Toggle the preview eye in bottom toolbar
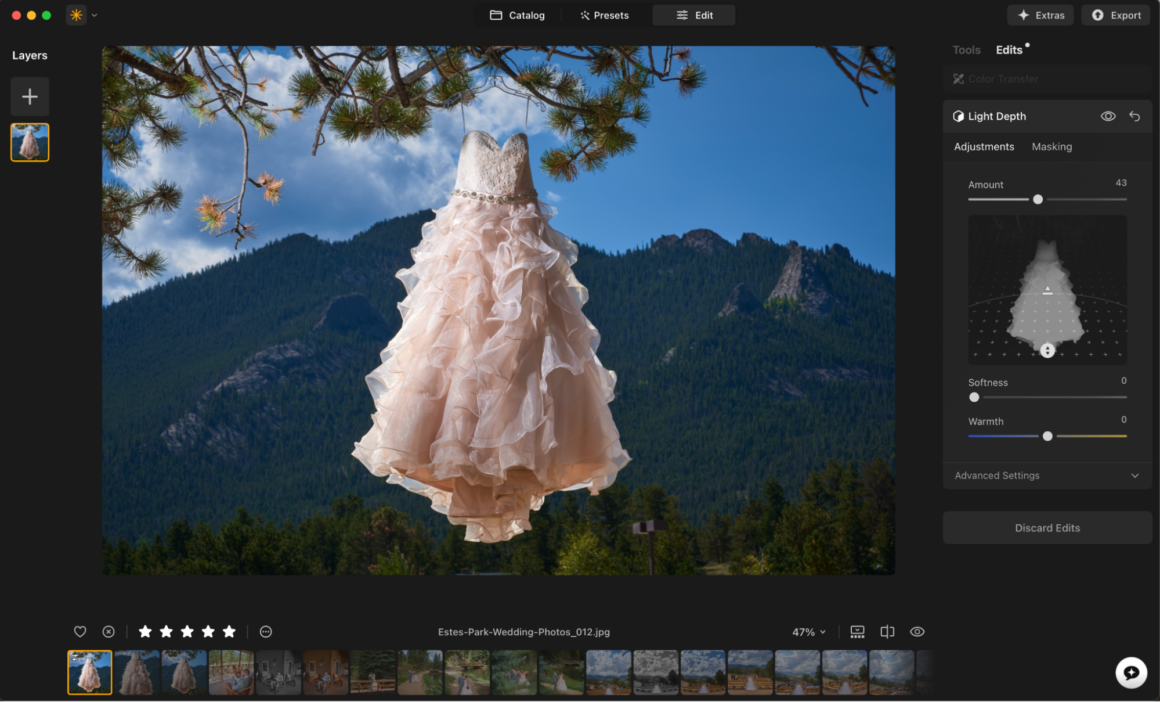This screenshot has width=1160, height=702. click(917, 632)
